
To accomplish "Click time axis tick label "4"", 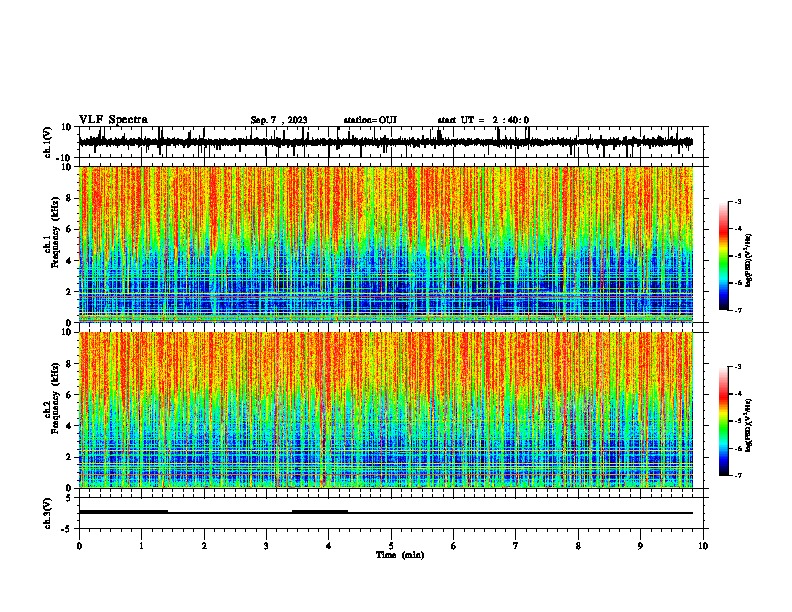I will click(329, 546).
